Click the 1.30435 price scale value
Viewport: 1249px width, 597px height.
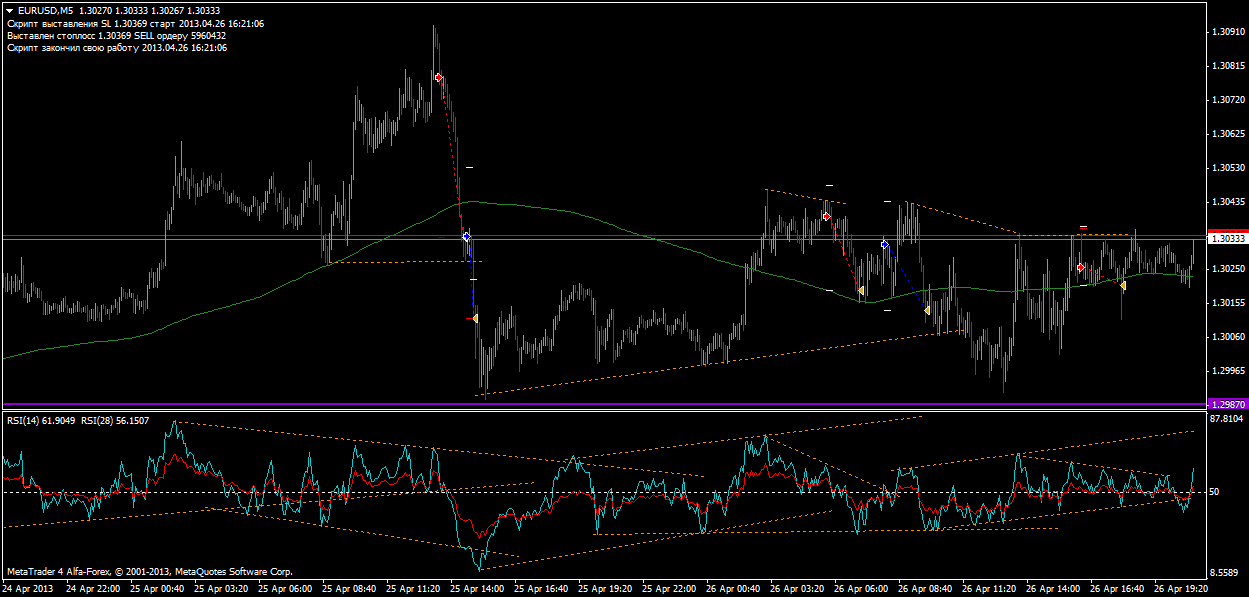point(1228,202)
